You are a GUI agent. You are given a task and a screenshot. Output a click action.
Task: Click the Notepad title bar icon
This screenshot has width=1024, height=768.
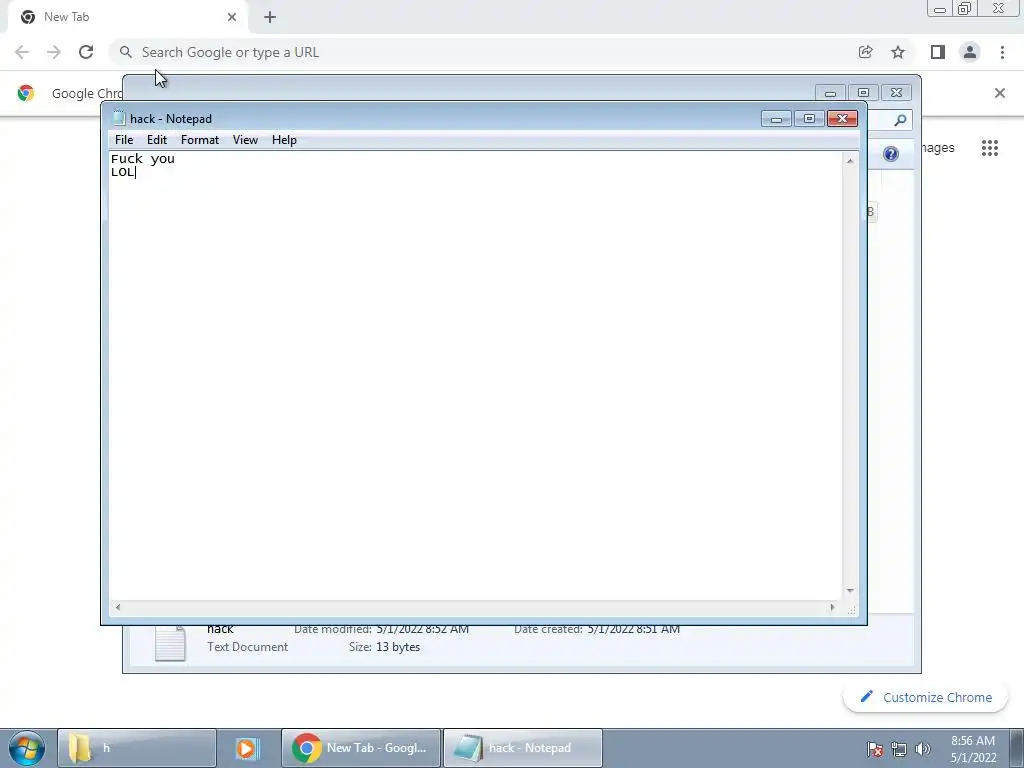click(x=119, y=118)
